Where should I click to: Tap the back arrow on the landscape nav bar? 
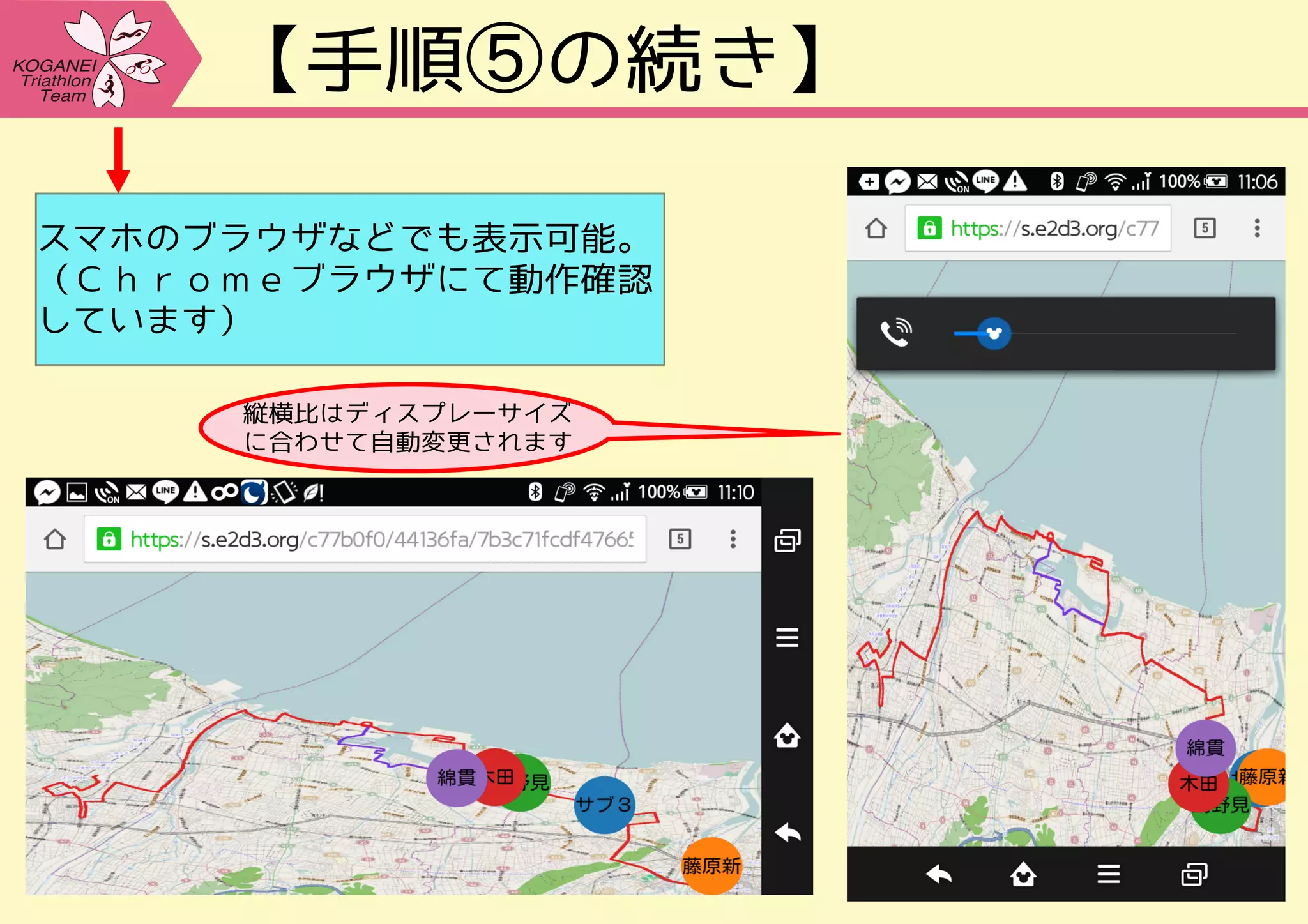tap(787, 832)
